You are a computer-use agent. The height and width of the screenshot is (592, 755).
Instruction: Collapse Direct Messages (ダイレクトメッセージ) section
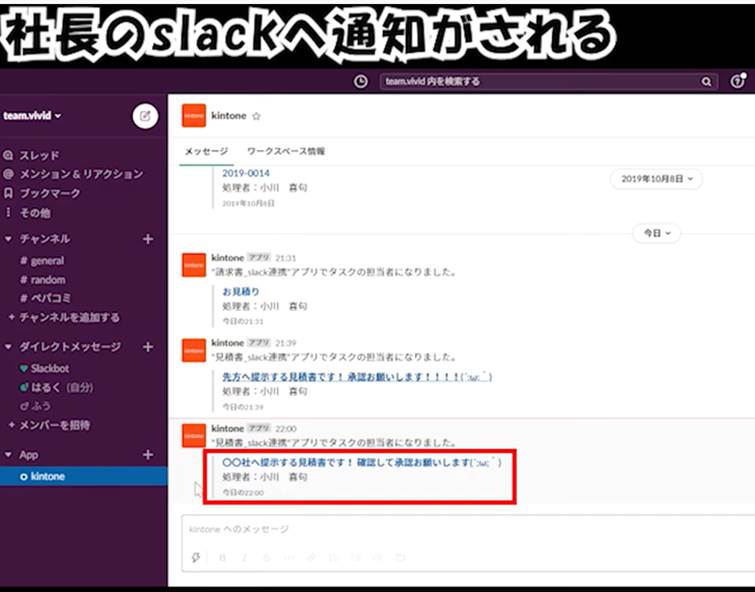tap(8, 346)
